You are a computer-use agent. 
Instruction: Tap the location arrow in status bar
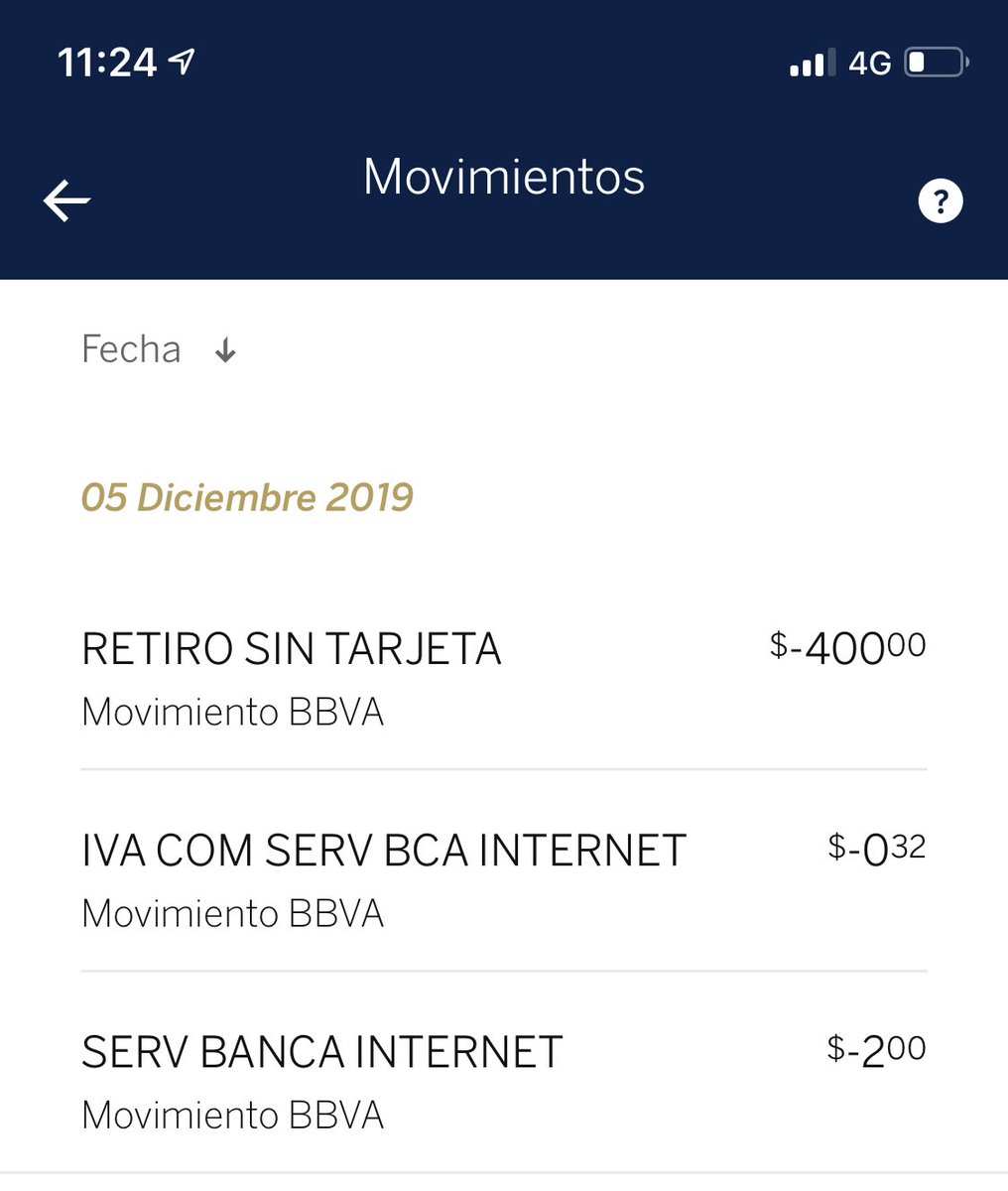click(182, 63)
